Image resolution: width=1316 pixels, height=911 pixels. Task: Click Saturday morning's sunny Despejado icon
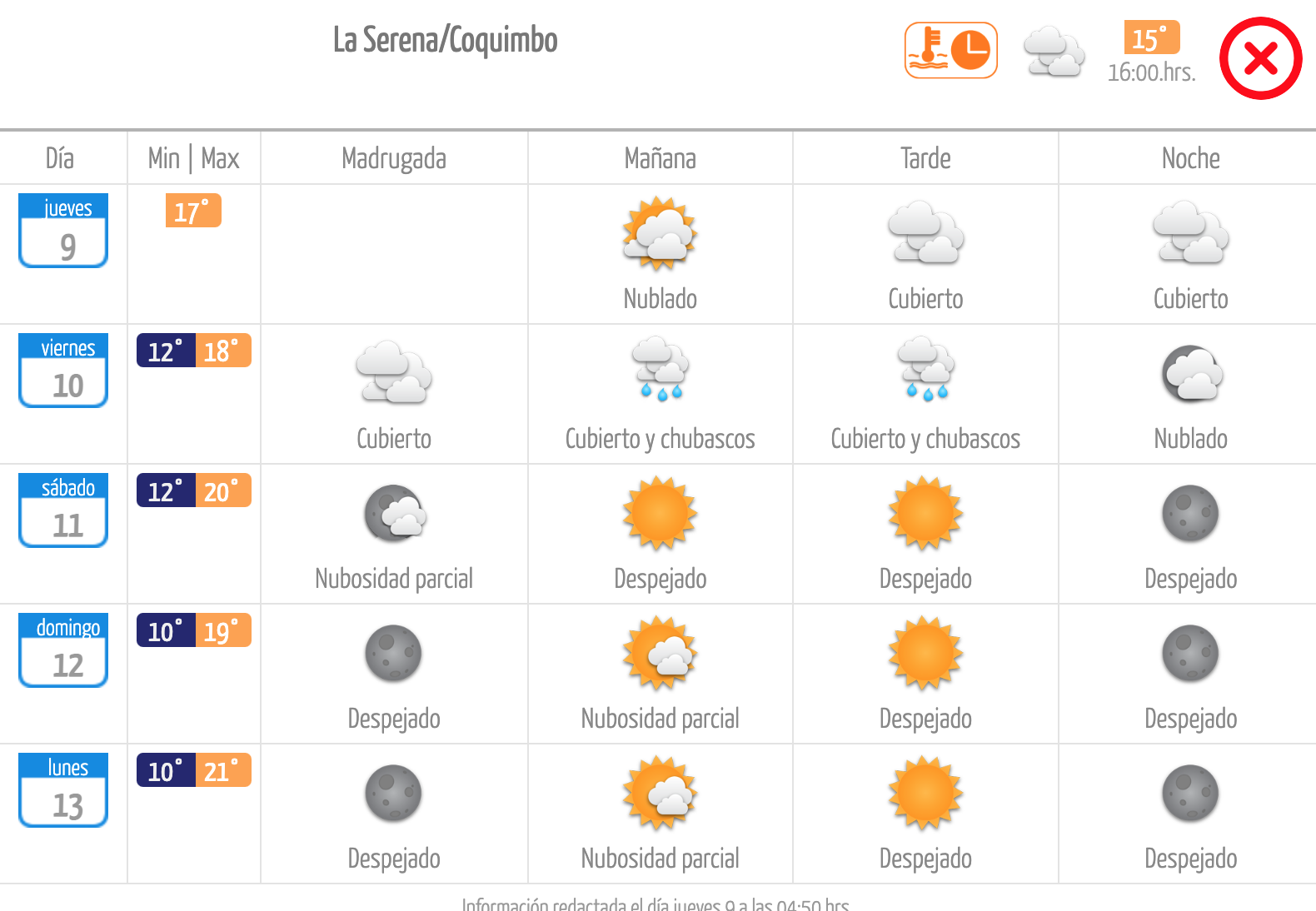pyautogui.click(x=660, y=512)
